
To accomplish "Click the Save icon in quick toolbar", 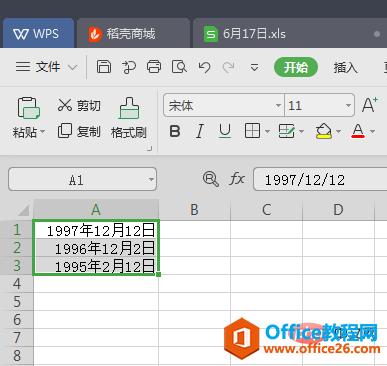I will (104, 67).
